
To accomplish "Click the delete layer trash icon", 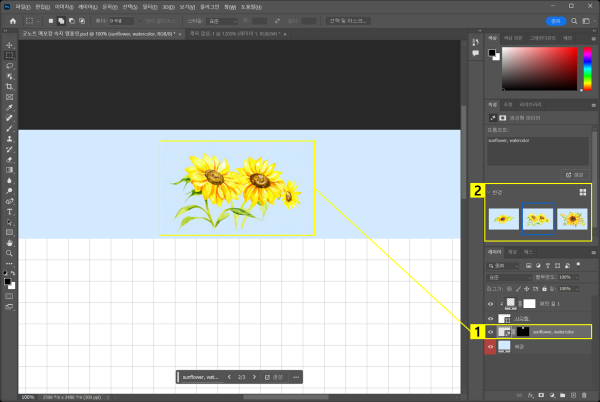I will (x=586, y=396).
